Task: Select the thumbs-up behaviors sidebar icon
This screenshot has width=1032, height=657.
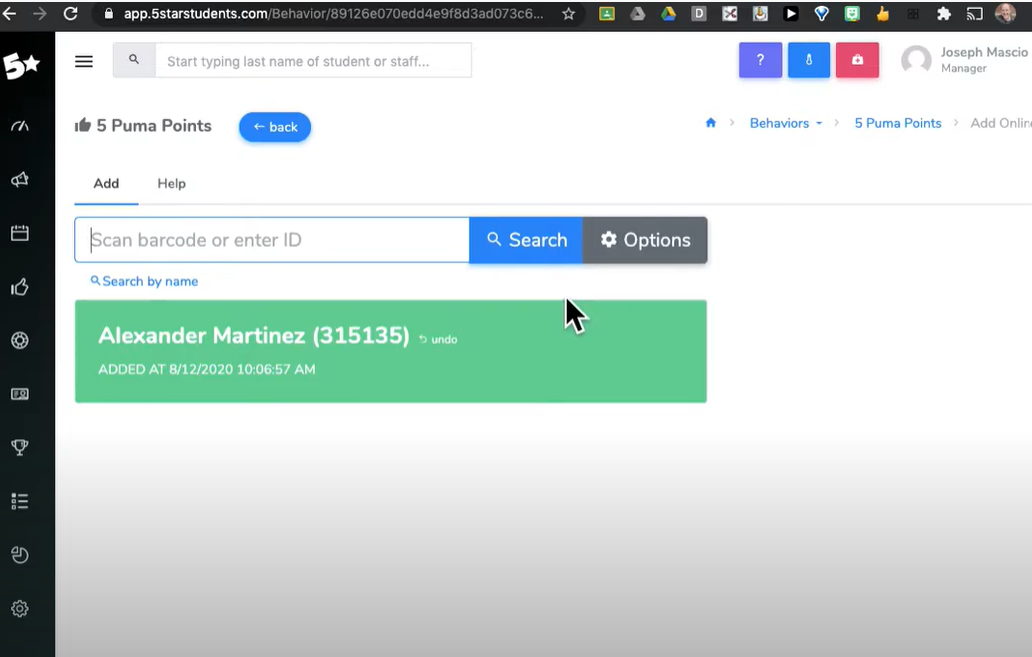Action: [19, 287]
